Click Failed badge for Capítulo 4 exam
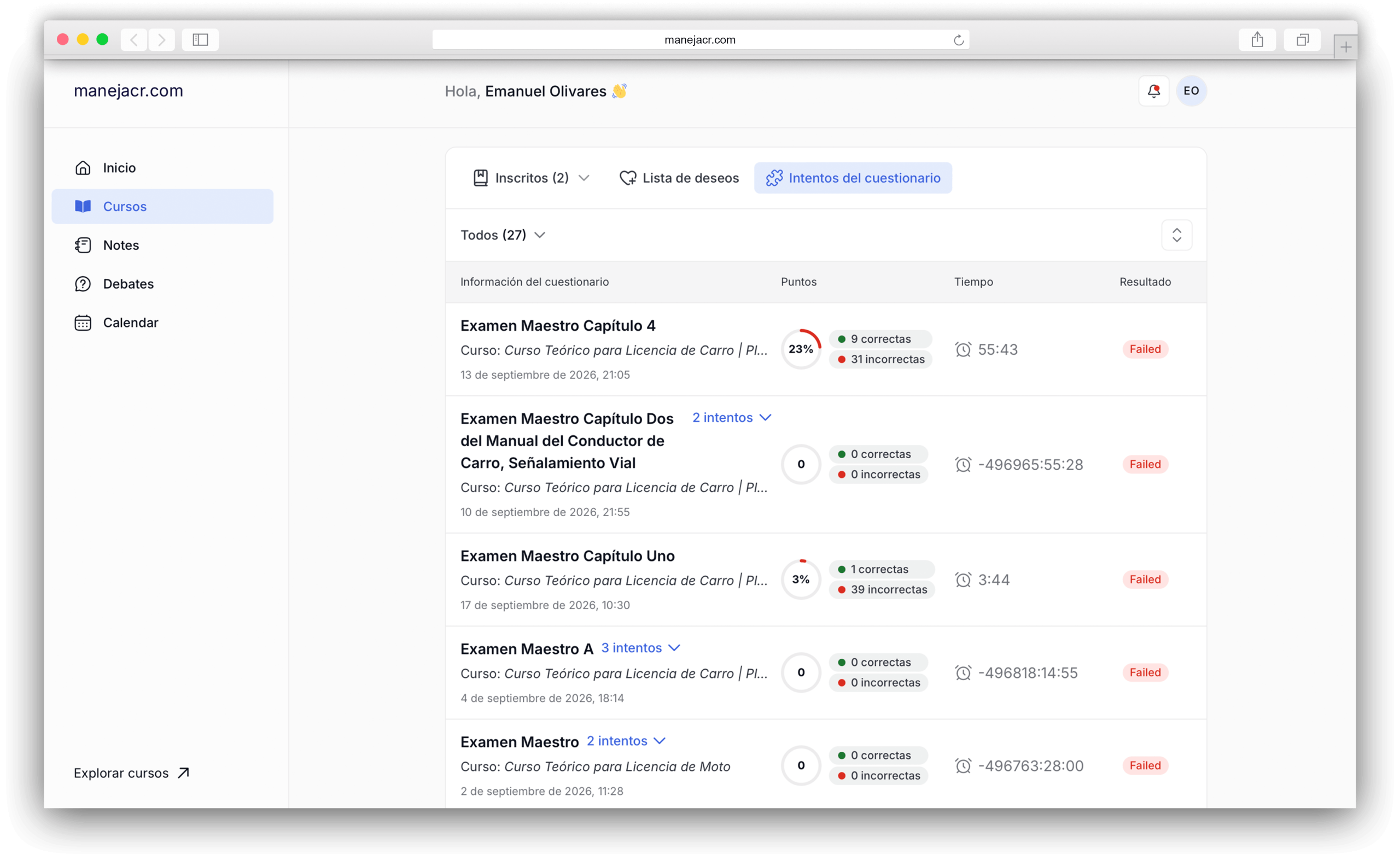 (1145, 349)
